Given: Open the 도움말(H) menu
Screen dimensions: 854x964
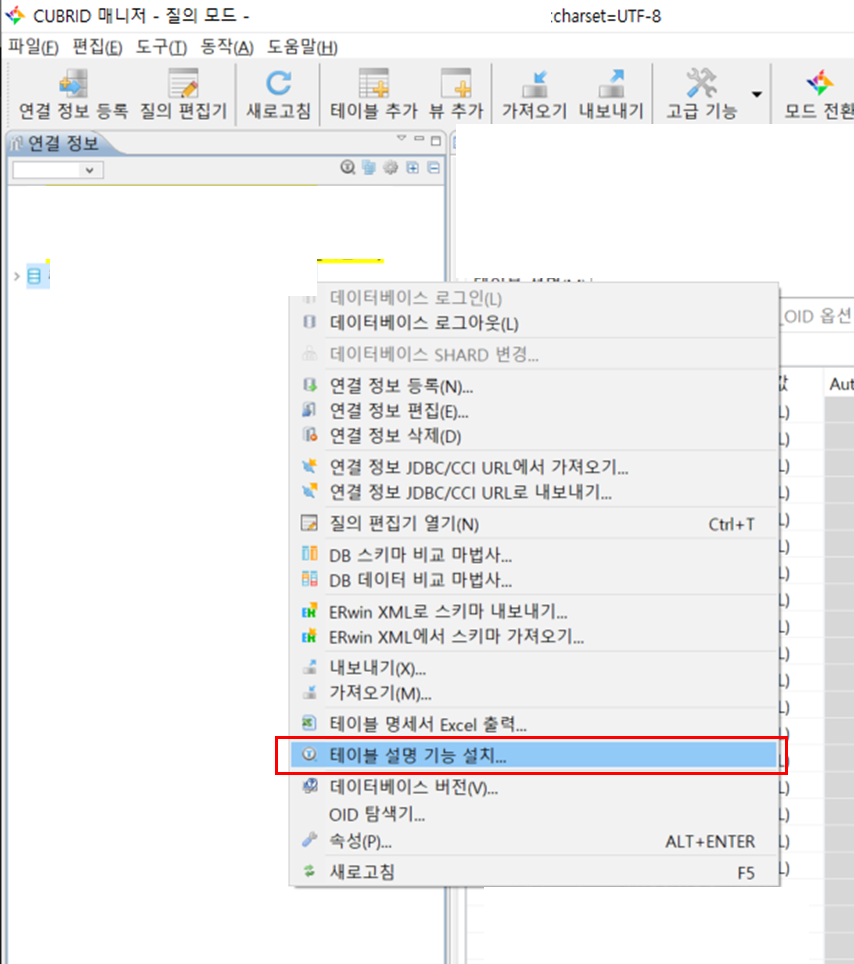Looking at the screenshot, I should coord(302,47).
